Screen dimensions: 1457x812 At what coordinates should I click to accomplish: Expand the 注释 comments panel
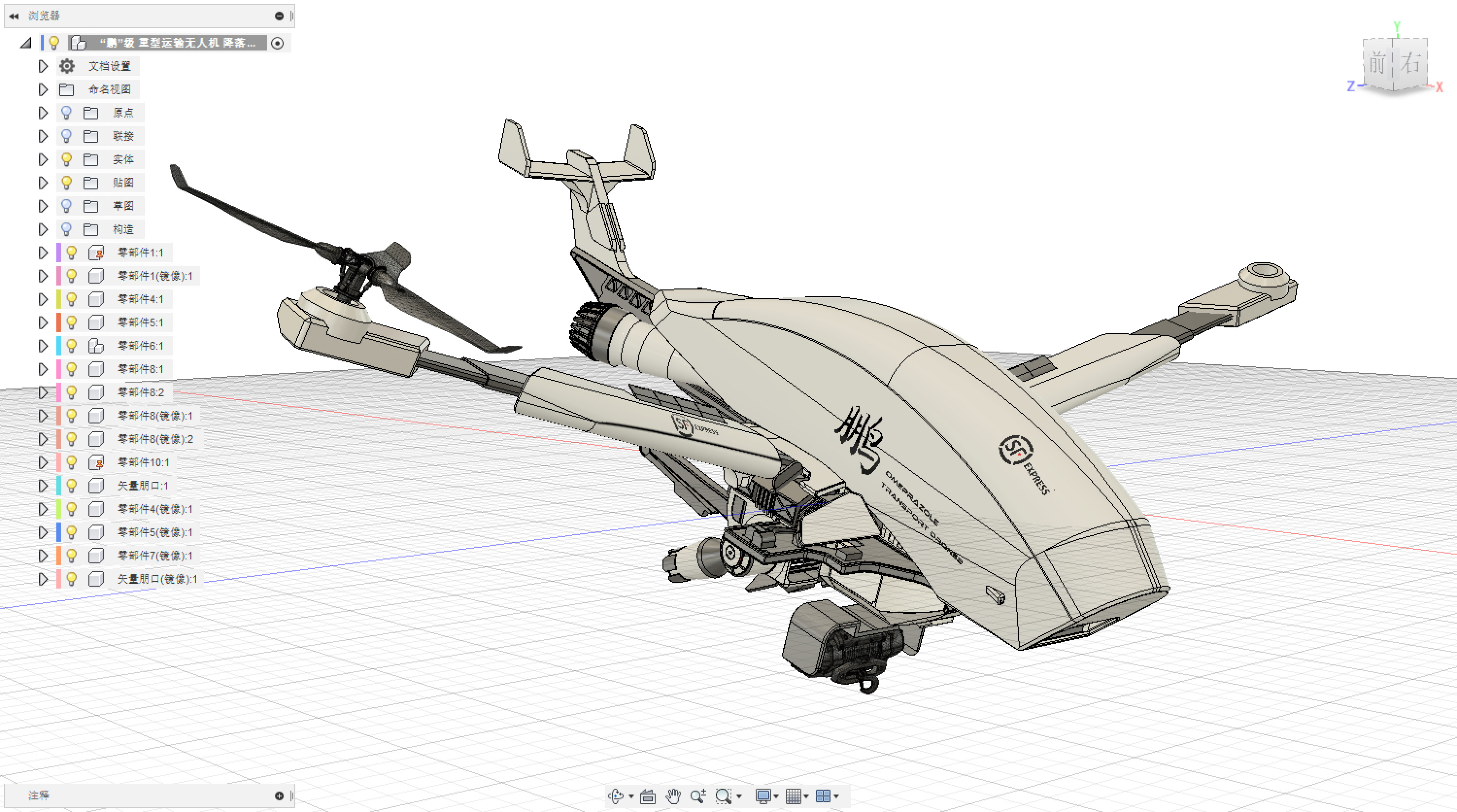(x=279, y=795)
